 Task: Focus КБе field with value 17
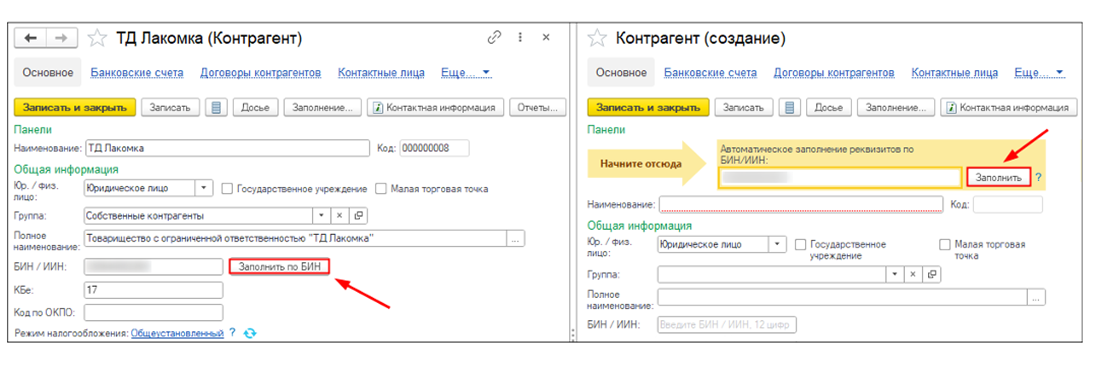coord(153,289)
